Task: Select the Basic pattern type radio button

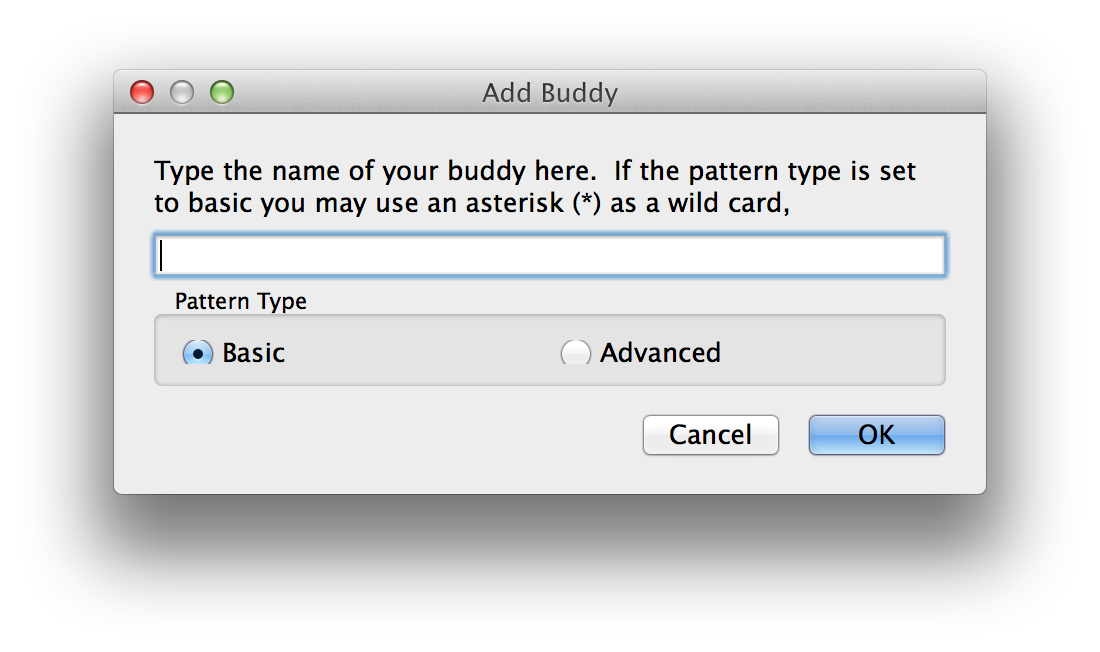Action: (x=198, y=353)
